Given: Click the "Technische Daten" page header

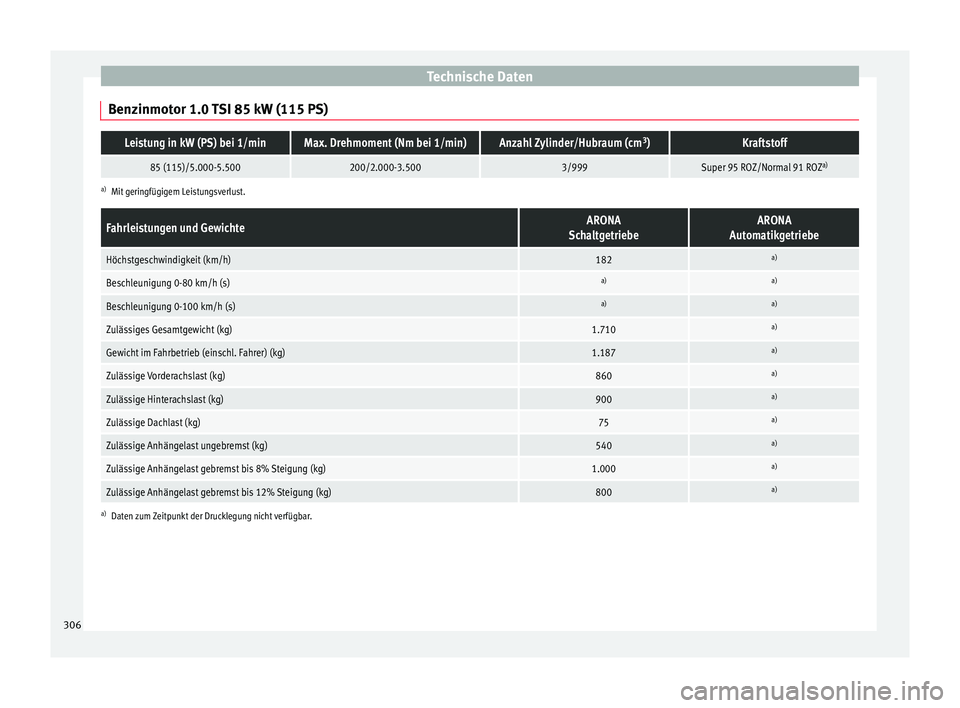Looking at the screenshot, I should (x=479, y=77).
